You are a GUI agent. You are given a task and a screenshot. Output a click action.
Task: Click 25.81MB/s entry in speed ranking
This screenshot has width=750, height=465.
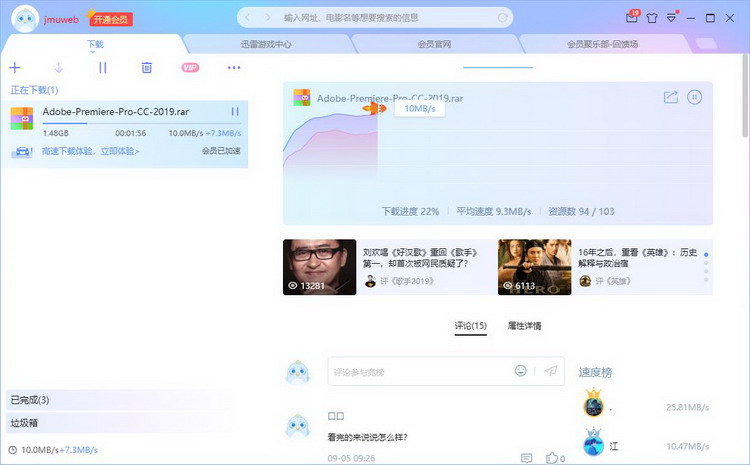(687, 407)
